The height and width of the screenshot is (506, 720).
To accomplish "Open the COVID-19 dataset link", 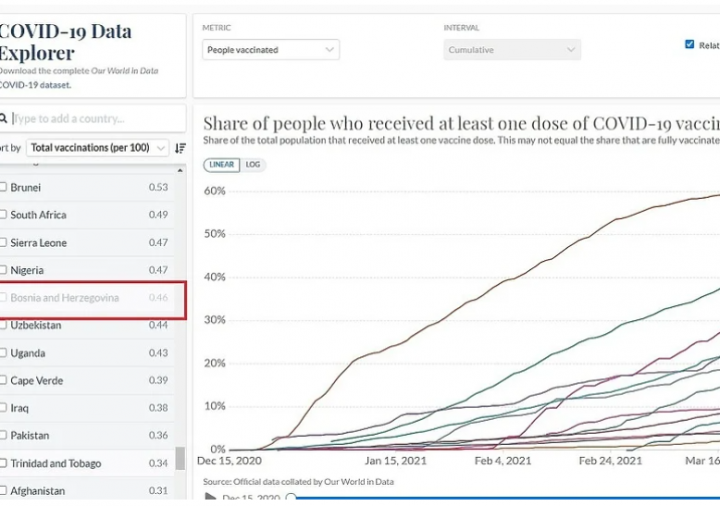I will (35, 85).
